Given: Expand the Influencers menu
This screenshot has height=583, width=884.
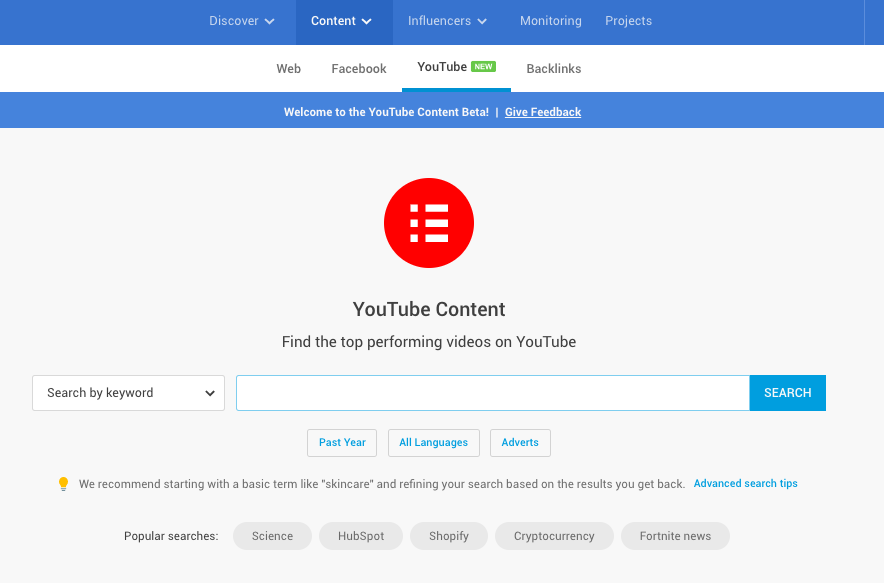Looking at the screenshot, I should pos(447,21).
